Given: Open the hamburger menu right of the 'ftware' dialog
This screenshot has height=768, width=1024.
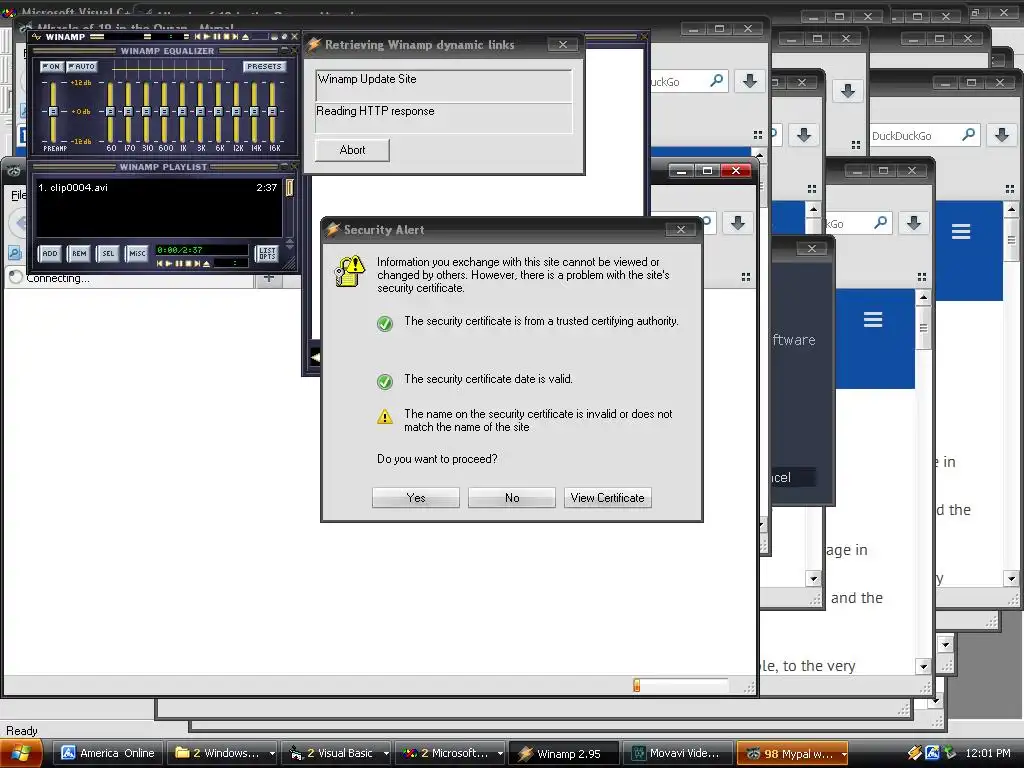Looking at the screenshot, I should (x=873, y=319).
